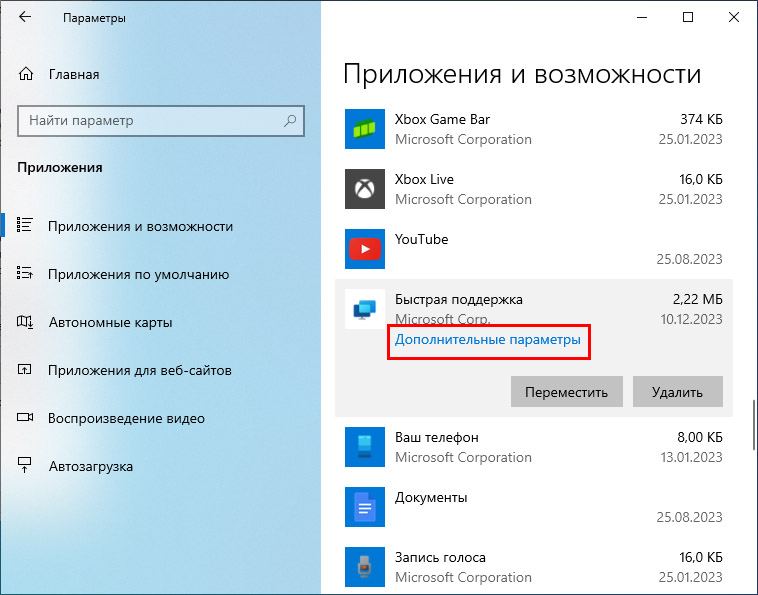
Task: Select the Xbox Game Bar app icon
Action: 365,129
